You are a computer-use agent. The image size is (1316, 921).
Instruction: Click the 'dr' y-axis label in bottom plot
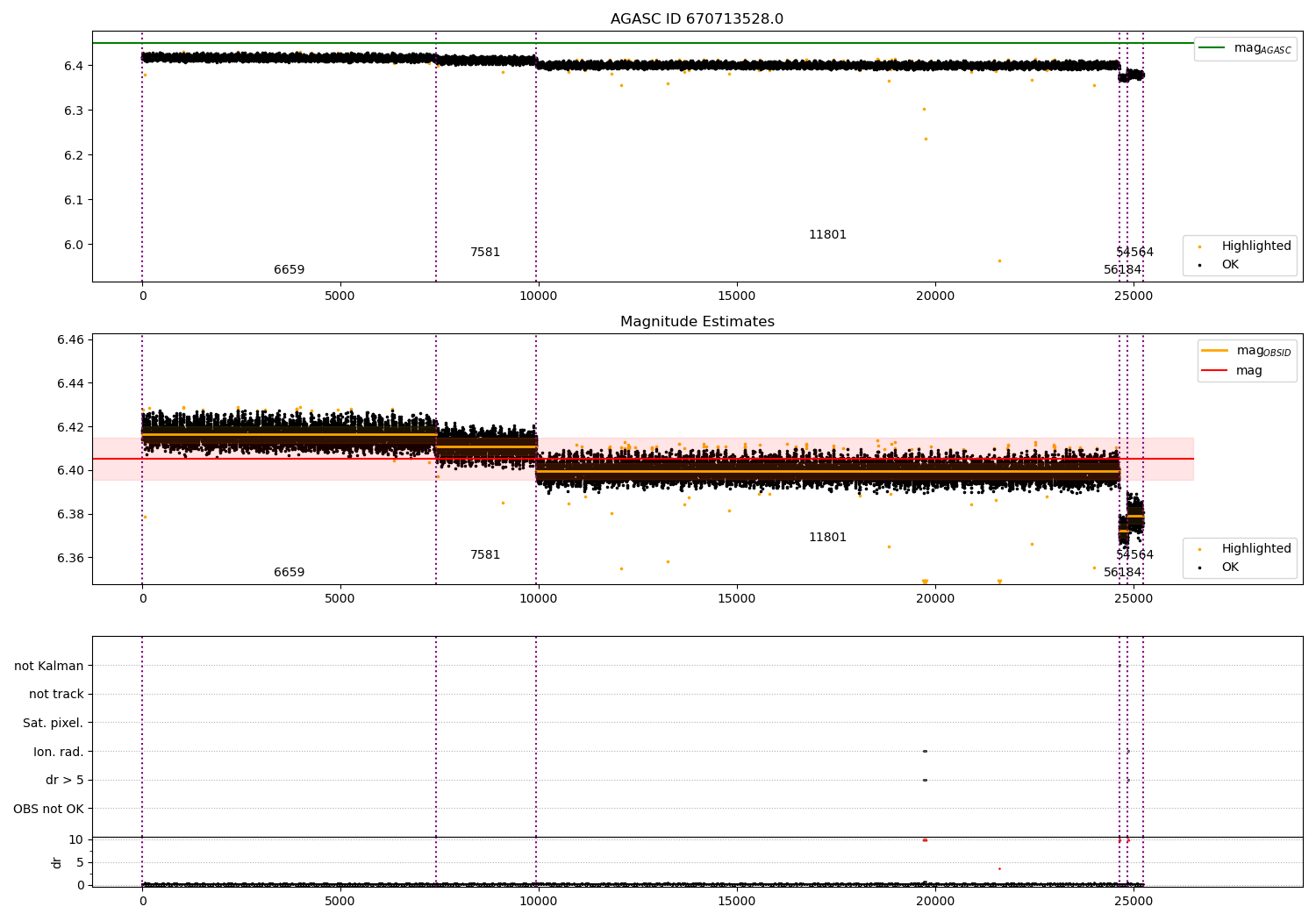point(57,862)
